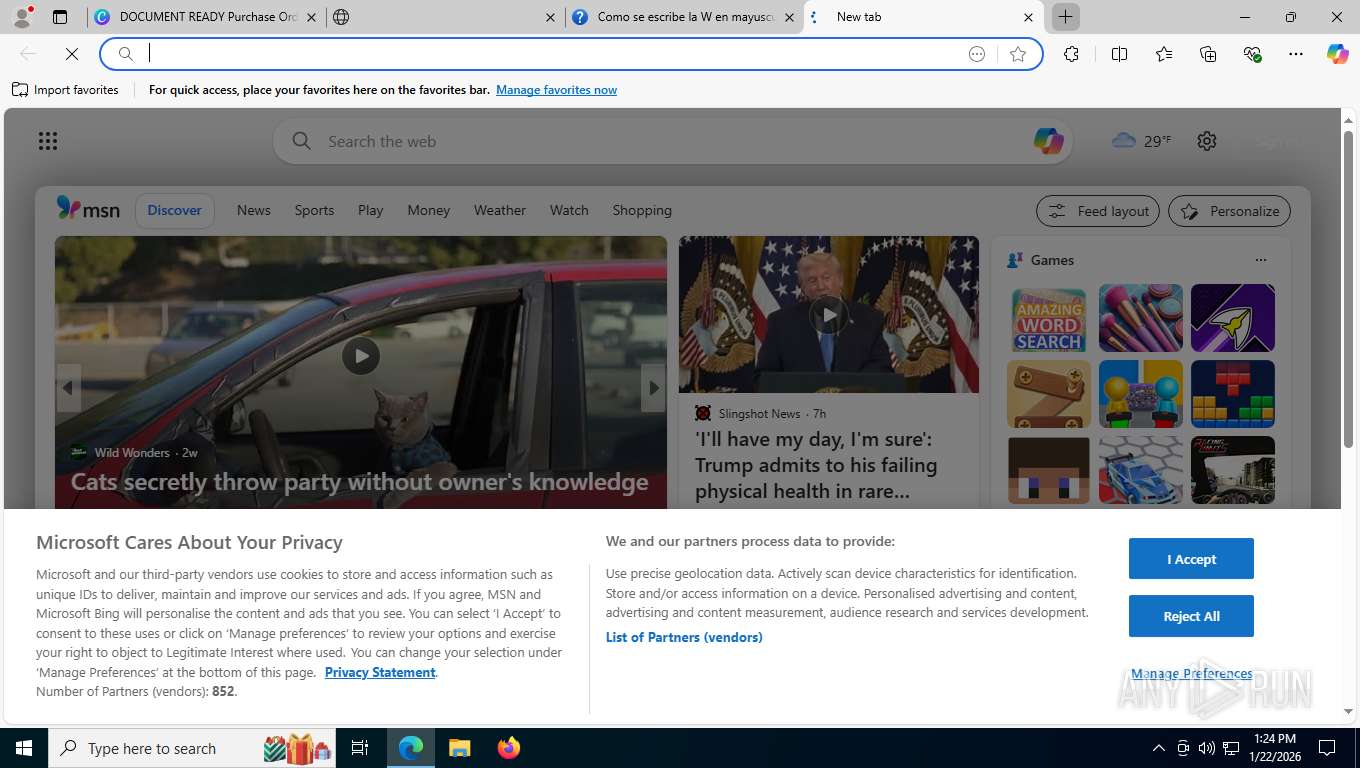Select the News menu item
Image resolution: width=1360 pixels, height=768 pixels.
[x=254, y=210]
